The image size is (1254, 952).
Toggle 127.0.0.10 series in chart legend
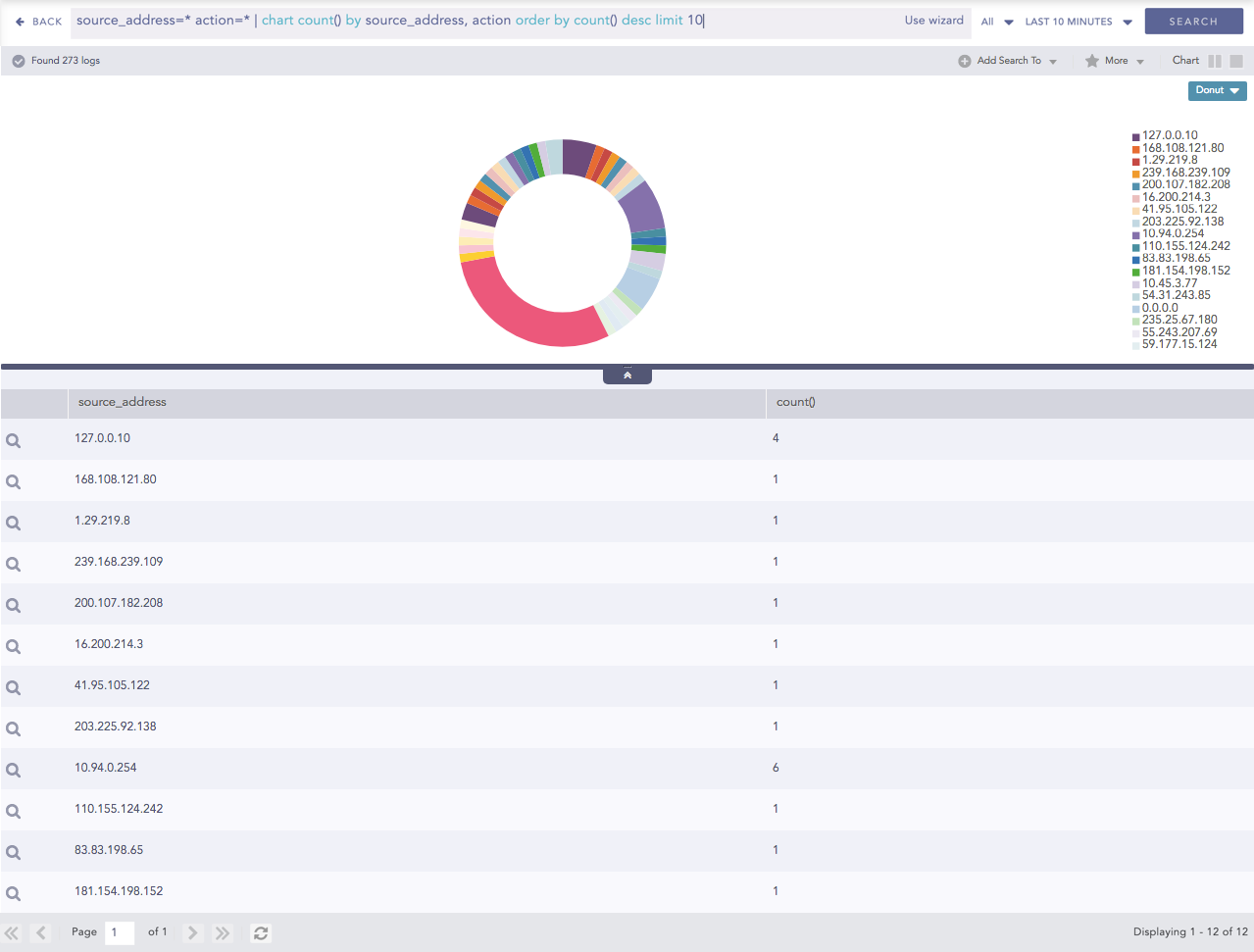[1169, 136]
